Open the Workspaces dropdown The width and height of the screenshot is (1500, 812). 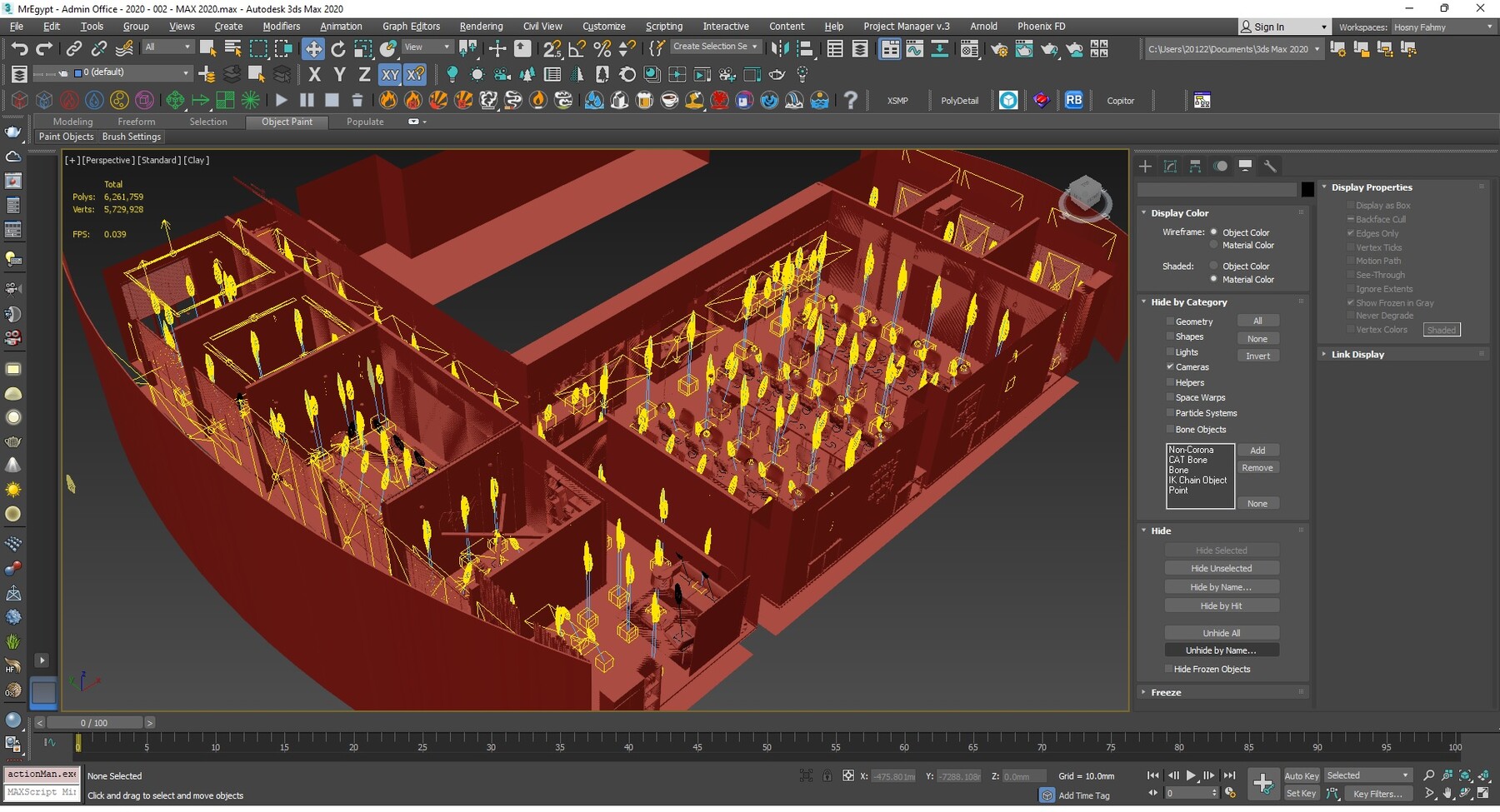1441,27
